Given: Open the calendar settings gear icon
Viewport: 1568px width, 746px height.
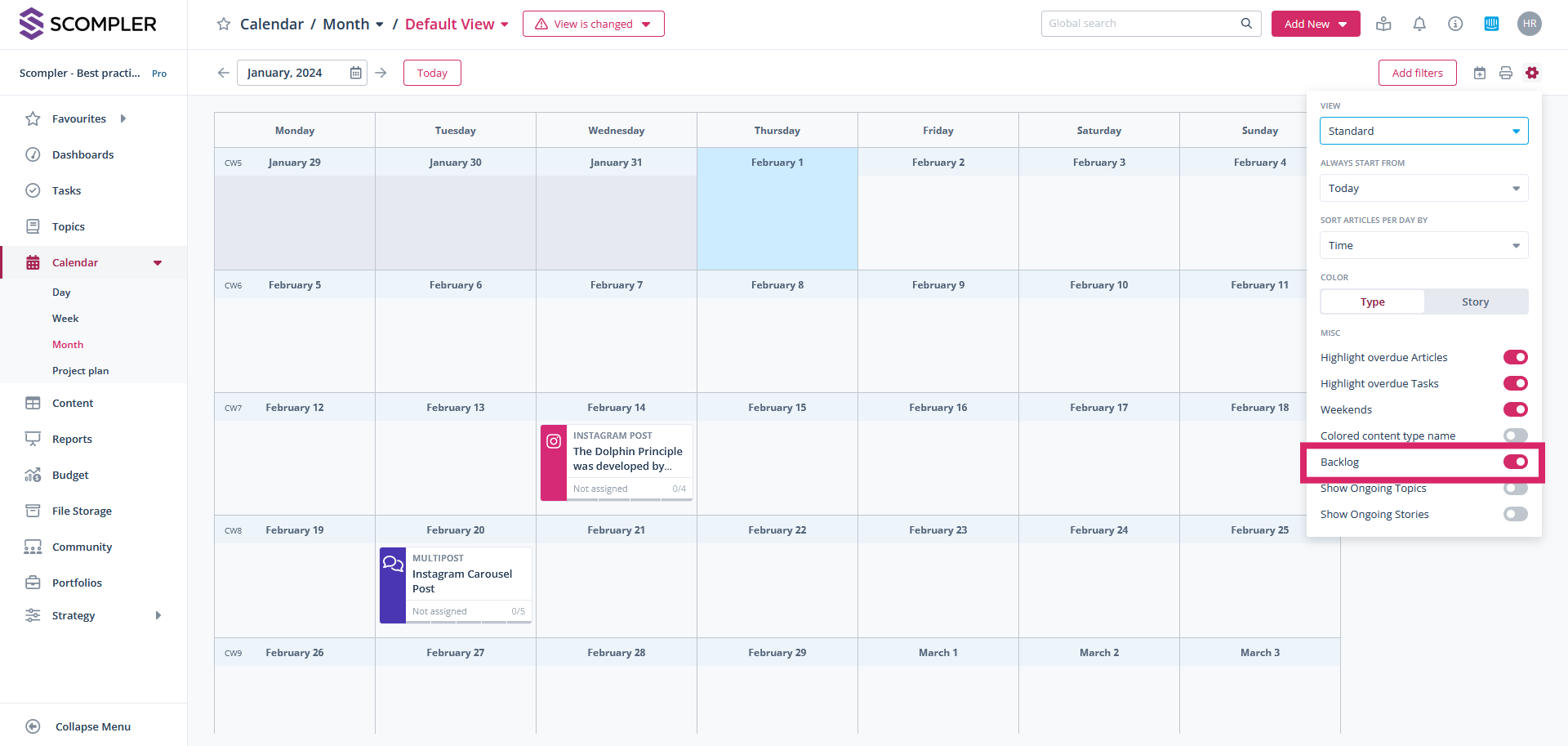Looking at the screenshot, I should tap(1532, 73).
